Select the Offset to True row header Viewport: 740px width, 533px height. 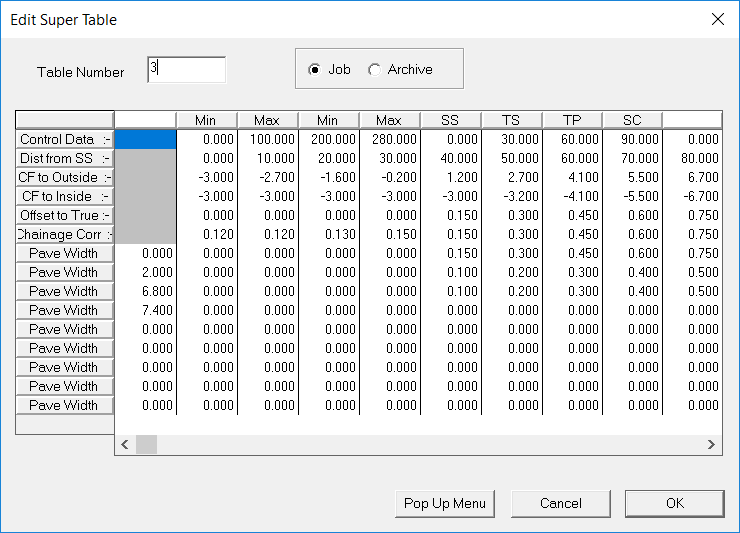[x=65, y=216]
